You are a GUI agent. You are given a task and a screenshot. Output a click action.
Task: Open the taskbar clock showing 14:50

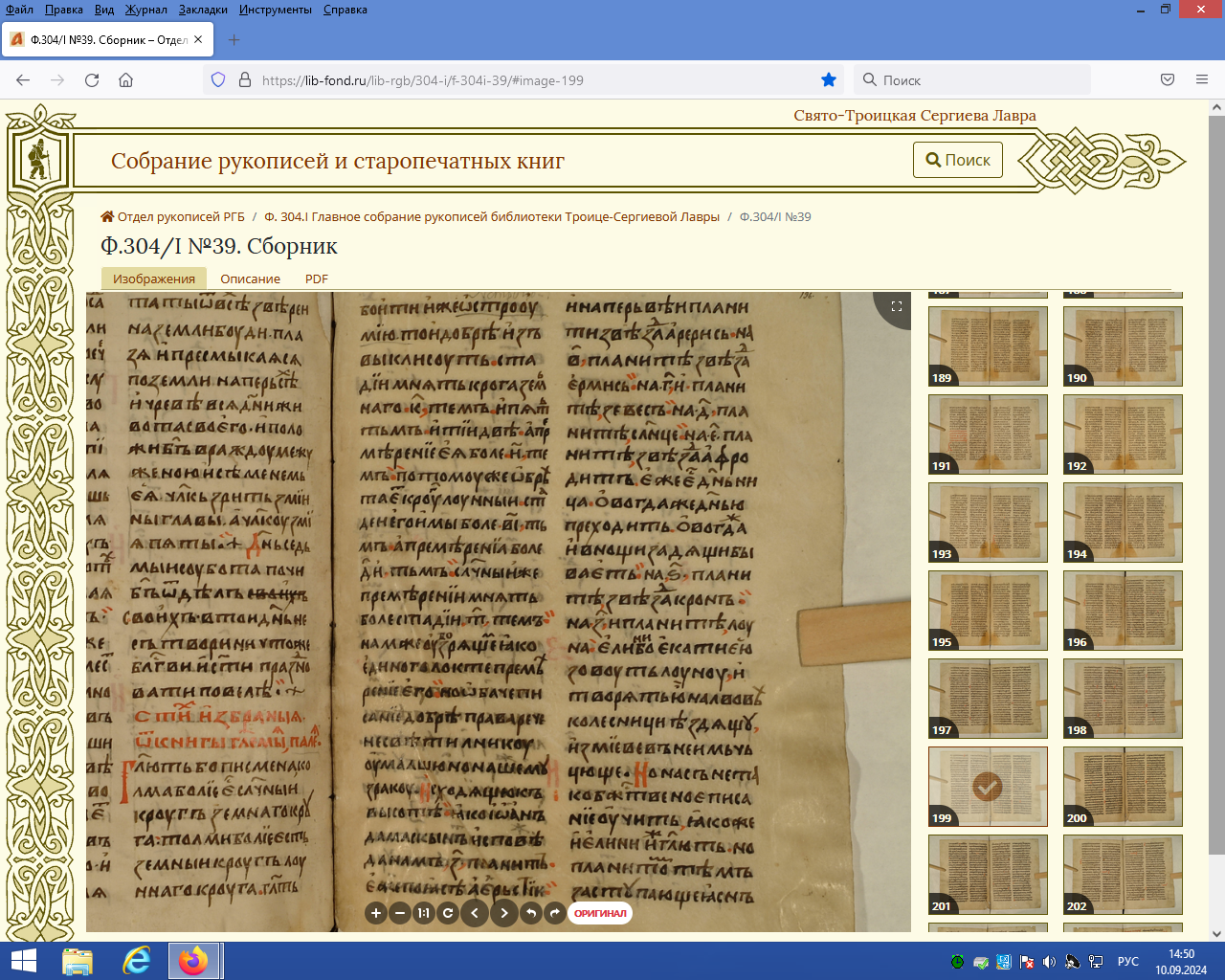click(1181, 962)
